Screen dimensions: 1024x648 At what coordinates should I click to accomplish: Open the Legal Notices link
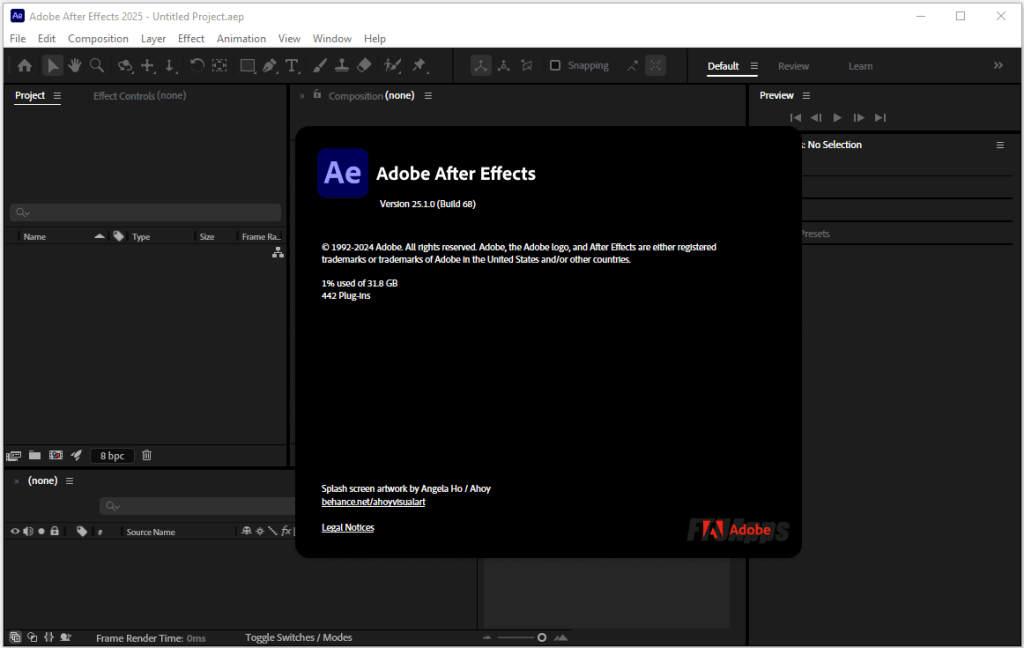coord(347,527)
